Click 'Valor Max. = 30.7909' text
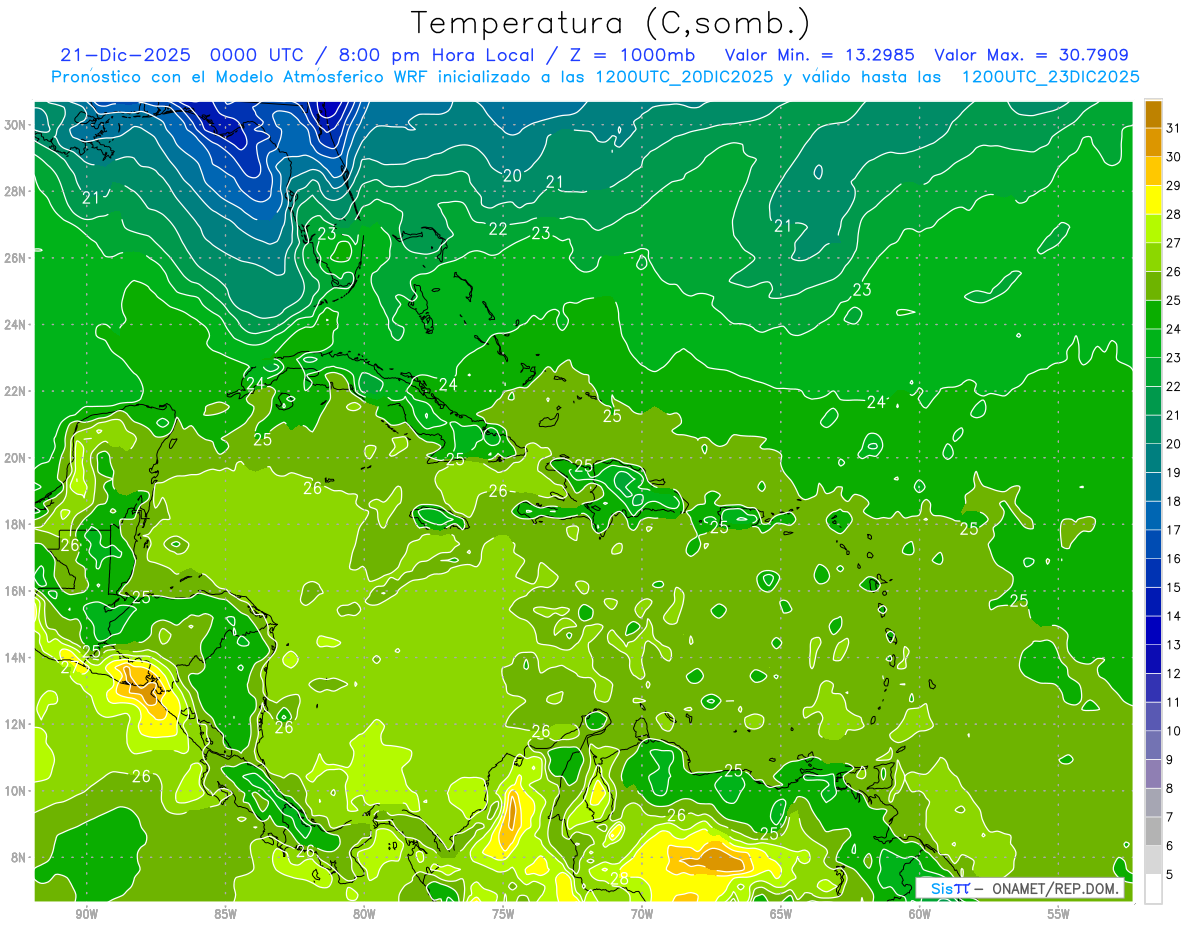Screen dimensions: 1200x927 pos(1031,55)
